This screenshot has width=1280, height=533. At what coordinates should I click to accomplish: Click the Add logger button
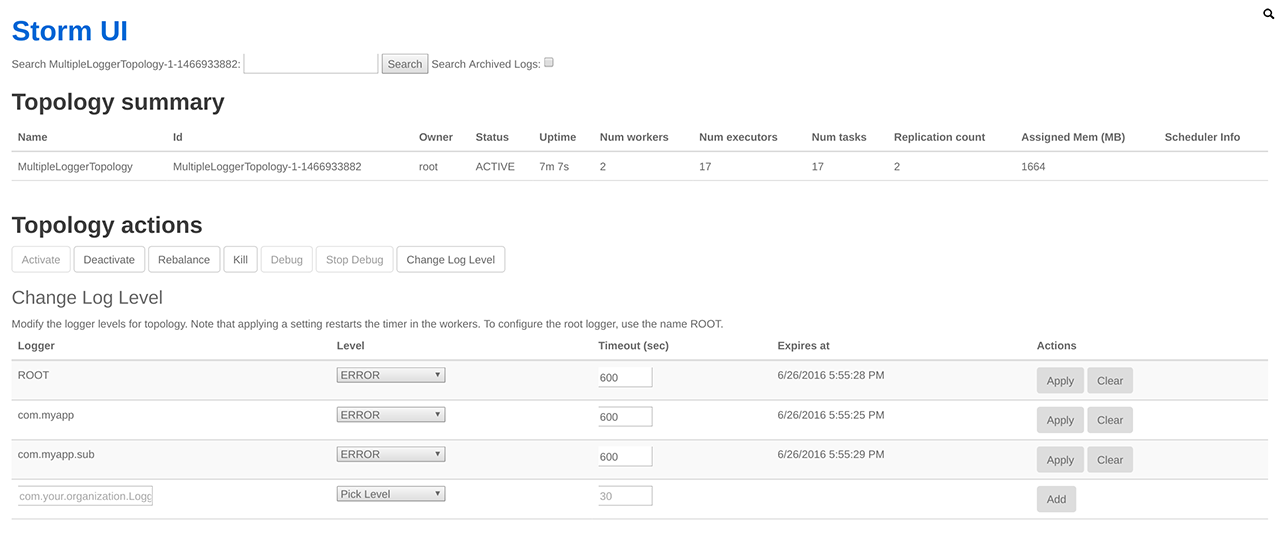pyautogui.click(x=1056, y=499)
